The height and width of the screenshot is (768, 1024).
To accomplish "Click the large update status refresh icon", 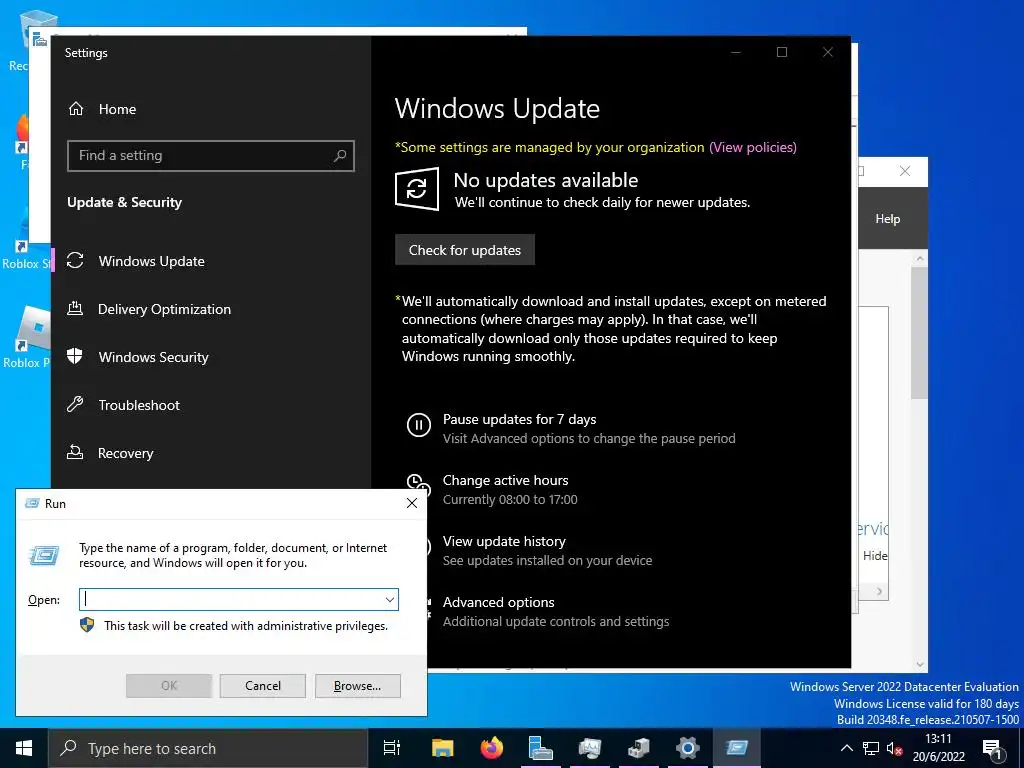I will pyautogui.click(x=417, y=189).
